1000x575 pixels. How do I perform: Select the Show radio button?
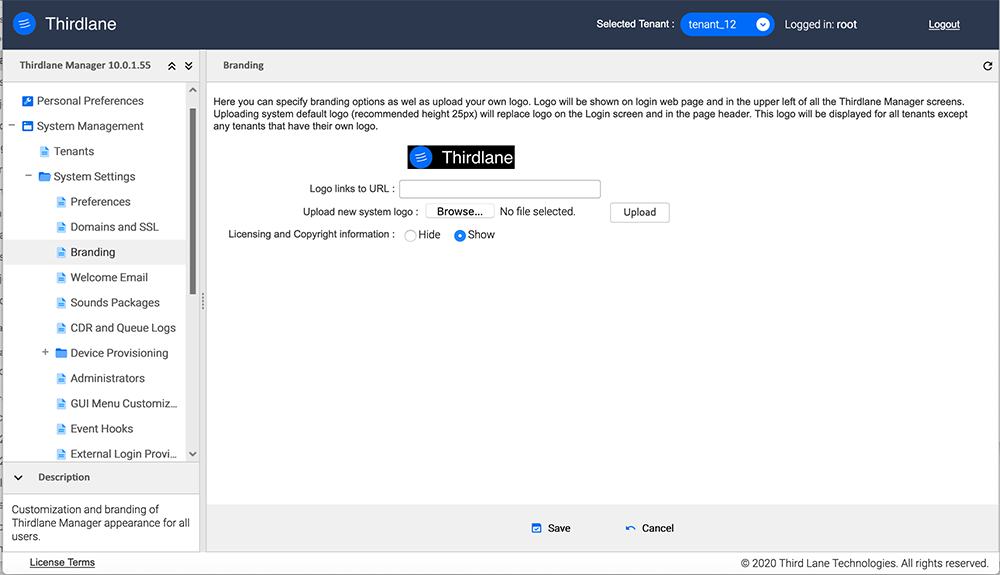tap(460, 235)
